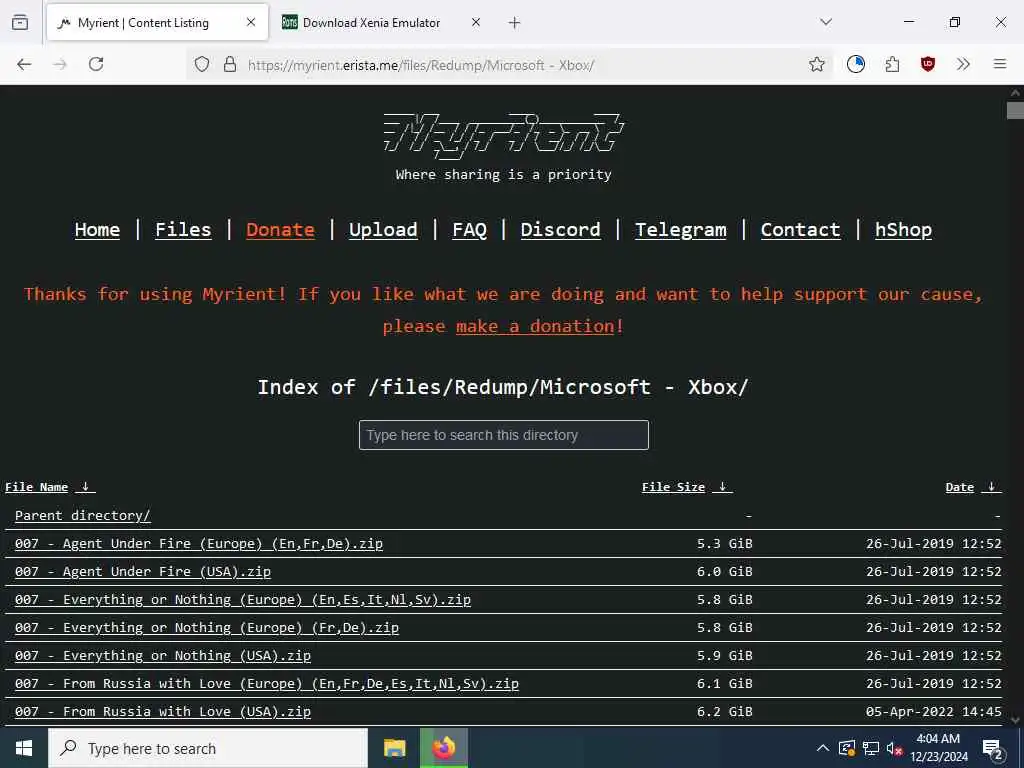
Task: Sort listing by Date header
Action: 973,487
